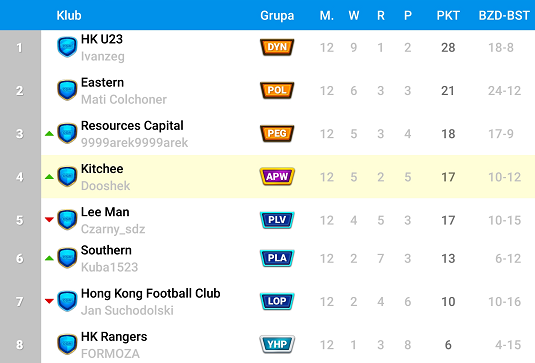Open manager profile Jan Suchodolski

(127, 310)
